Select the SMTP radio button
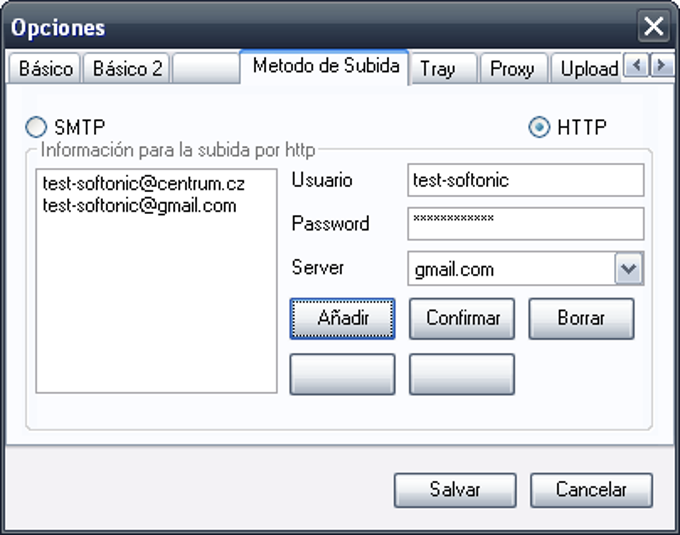Viewport: 680px width, 535px height. 36,127
